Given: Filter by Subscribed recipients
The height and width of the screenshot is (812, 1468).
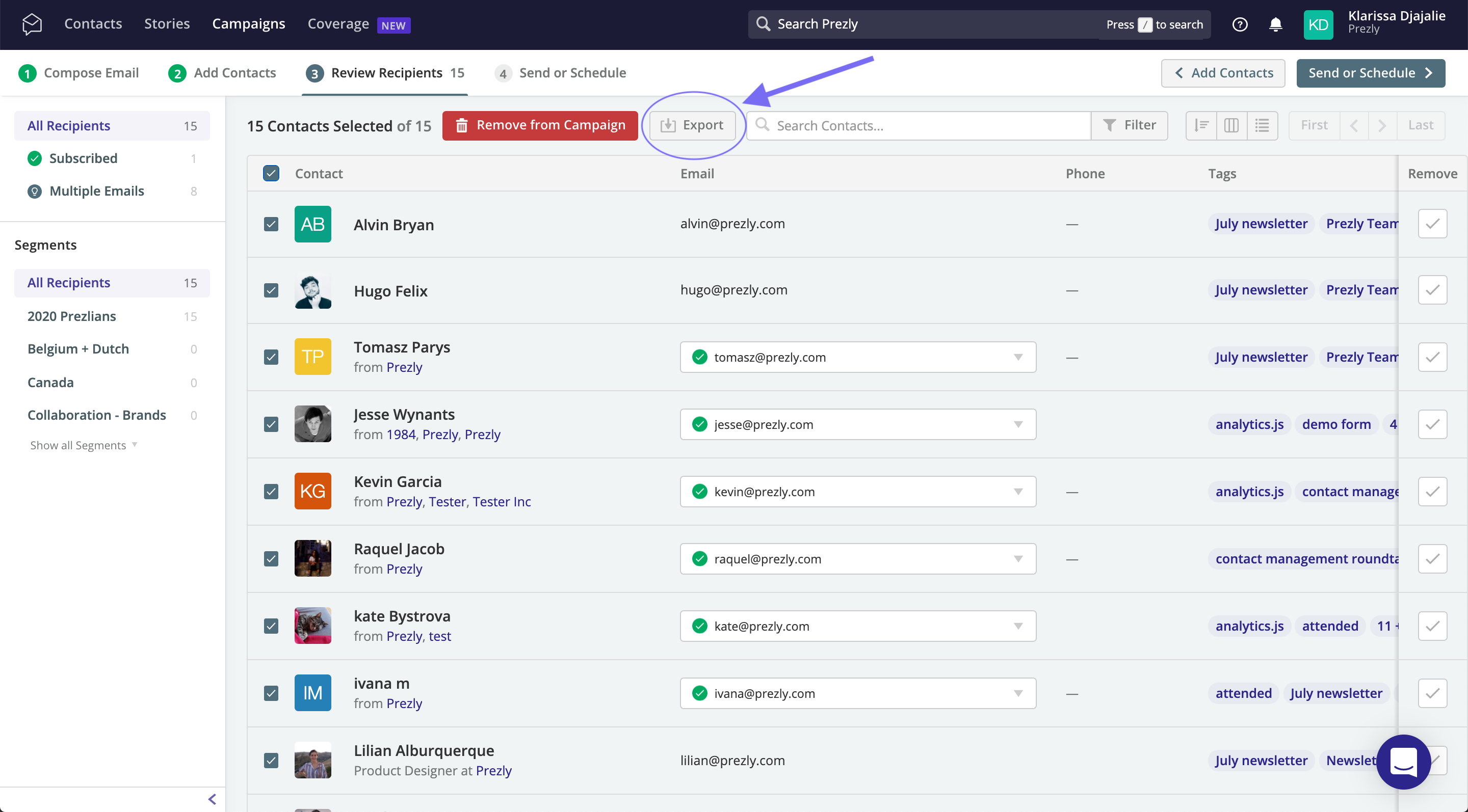Looking at the screenshot, I should point(112,158).
